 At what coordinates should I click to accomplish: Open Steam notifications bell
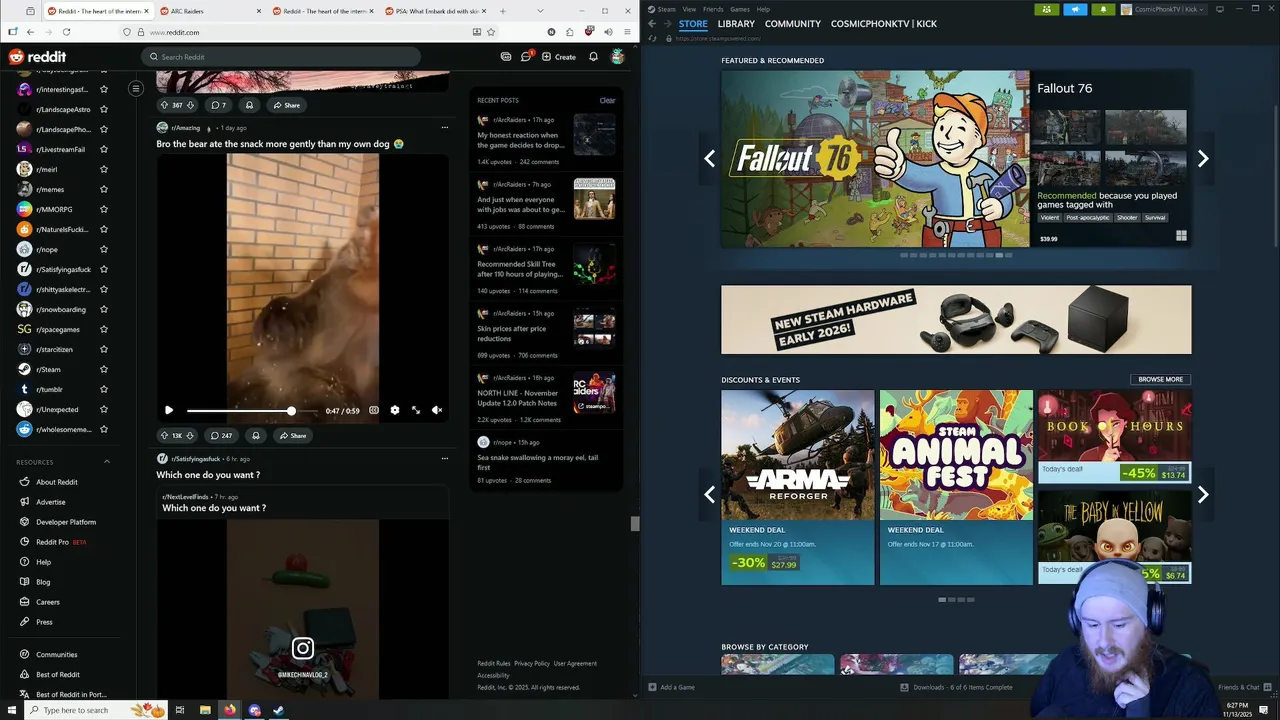click(x=1104, y=9)
